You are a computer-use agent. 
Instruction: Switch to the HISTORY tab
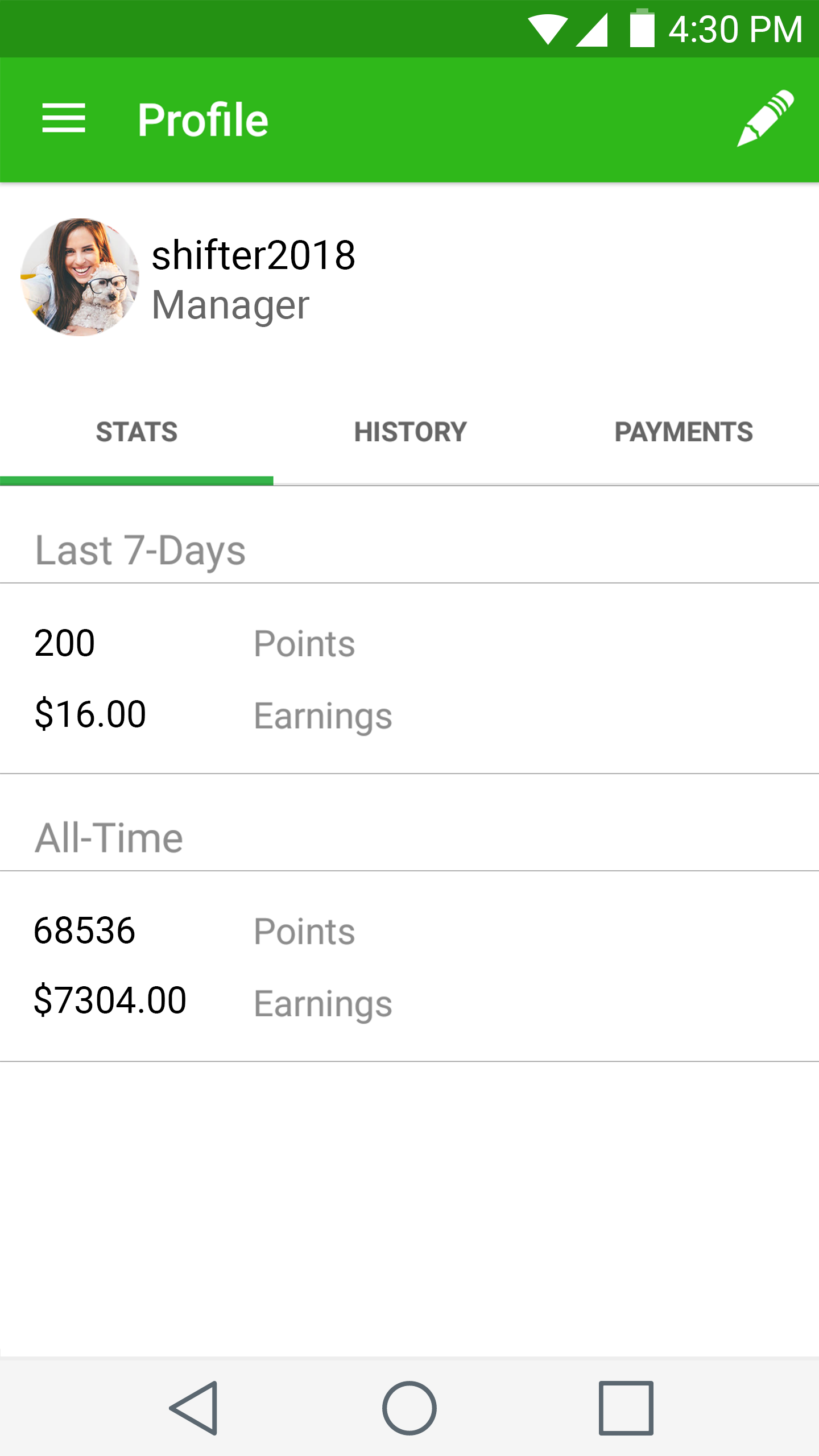[x=410, y=432]
